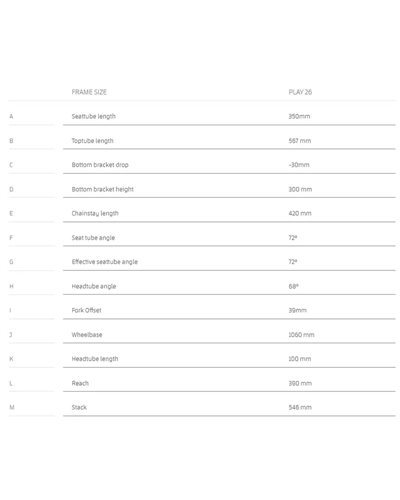Select the Wheelbase row label
Screen dimensions: 400x500
(87, 335)
